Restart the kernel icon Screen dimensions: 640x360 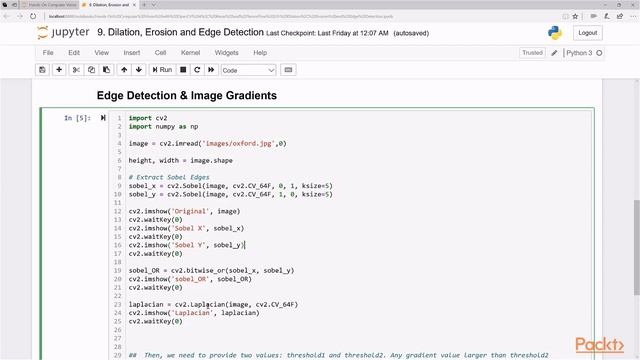pos(197,70)
